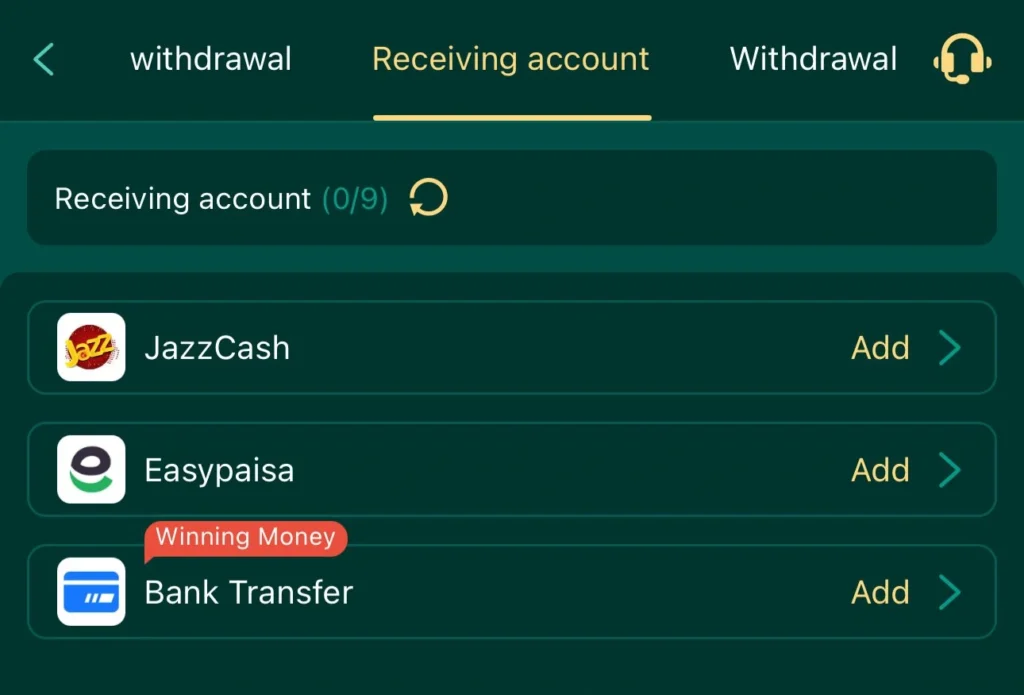This screenshot has height=695, width=1024.
Task: Tap the JazzCash logo icon
Action: click(89, 347)
